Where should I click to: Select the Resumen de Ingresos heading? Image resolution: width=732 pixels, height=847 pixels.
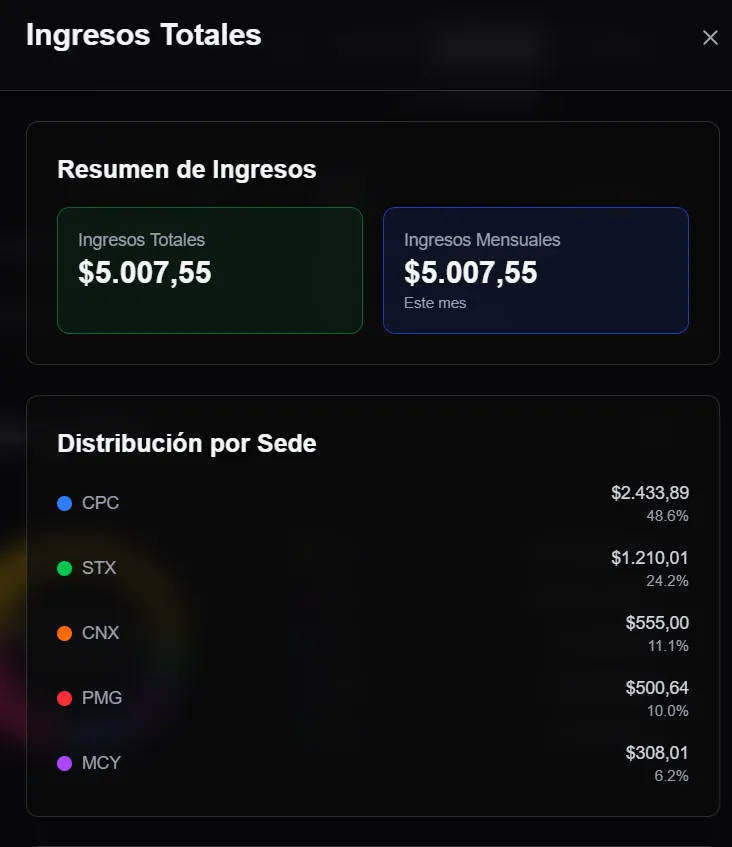click(x=186, y=169)
